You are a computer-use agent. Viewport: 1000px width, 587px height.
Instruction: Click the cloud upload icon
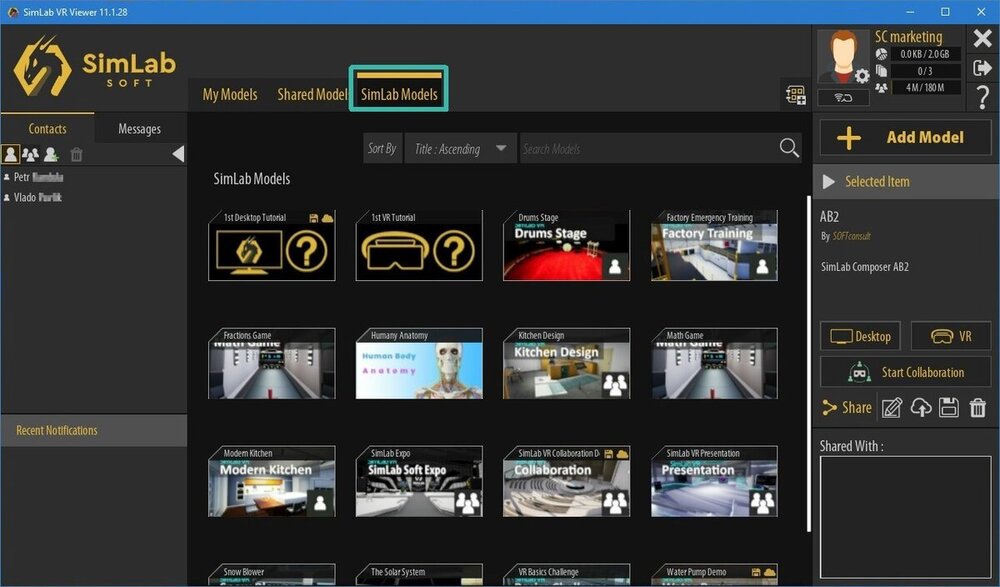tap(921, 408)
